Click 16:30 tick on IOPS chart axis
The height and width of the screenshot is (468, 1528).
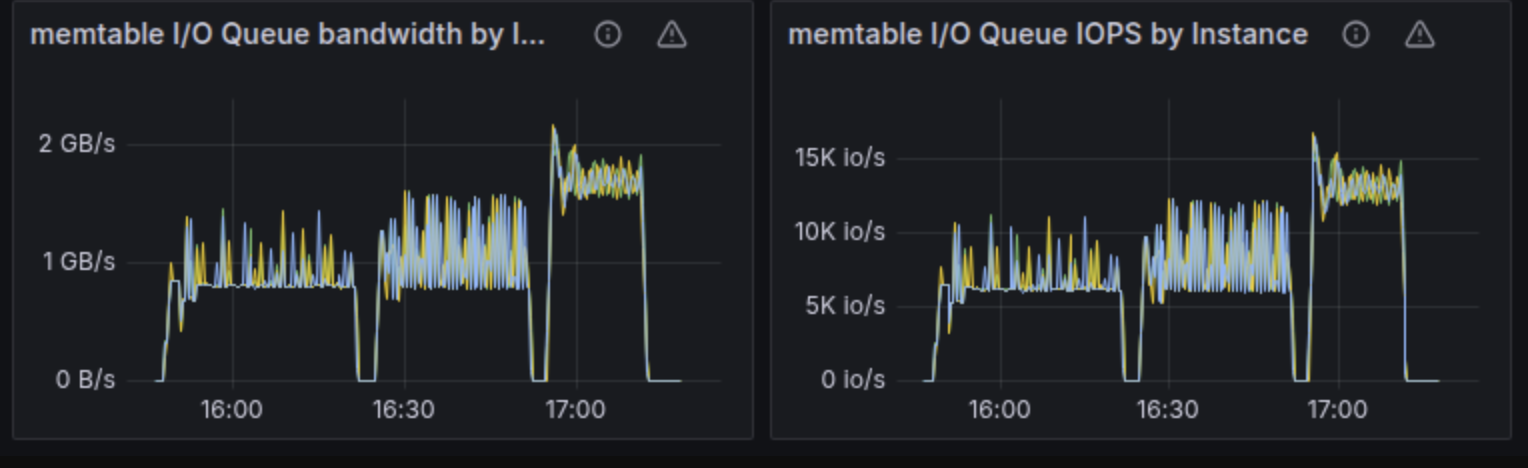click(1168, 410)
